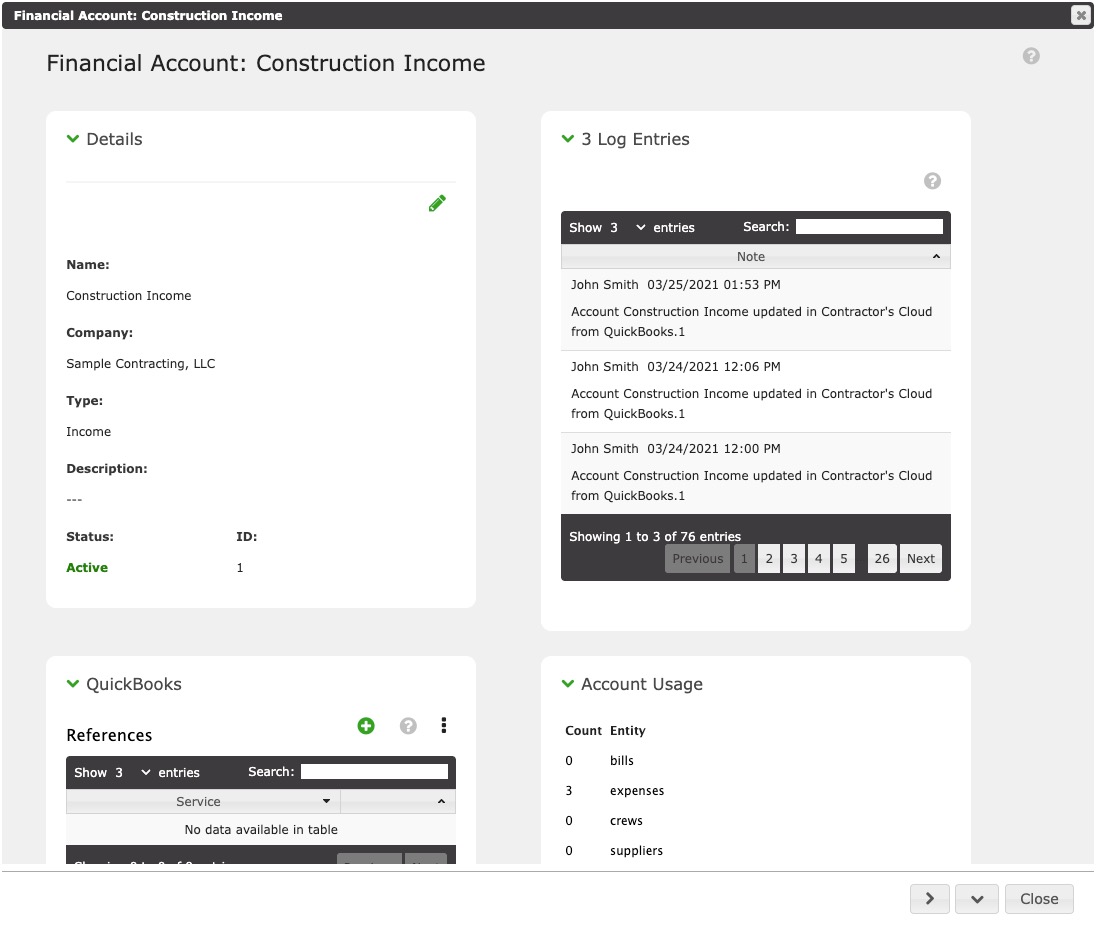Click Next in log entries pagination
The width and height of the screenshot is (1096, 928).
tap(921, 559)
